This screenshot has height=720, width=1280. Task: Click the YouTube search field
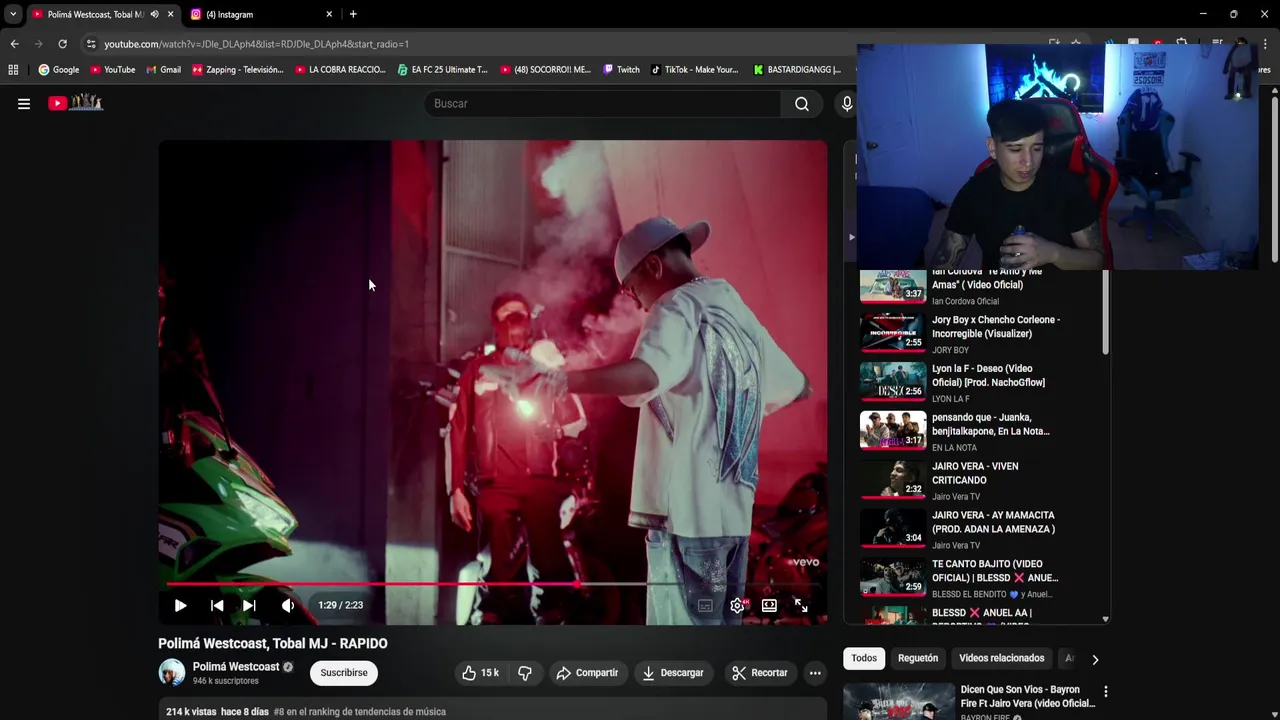pos(603,104)
